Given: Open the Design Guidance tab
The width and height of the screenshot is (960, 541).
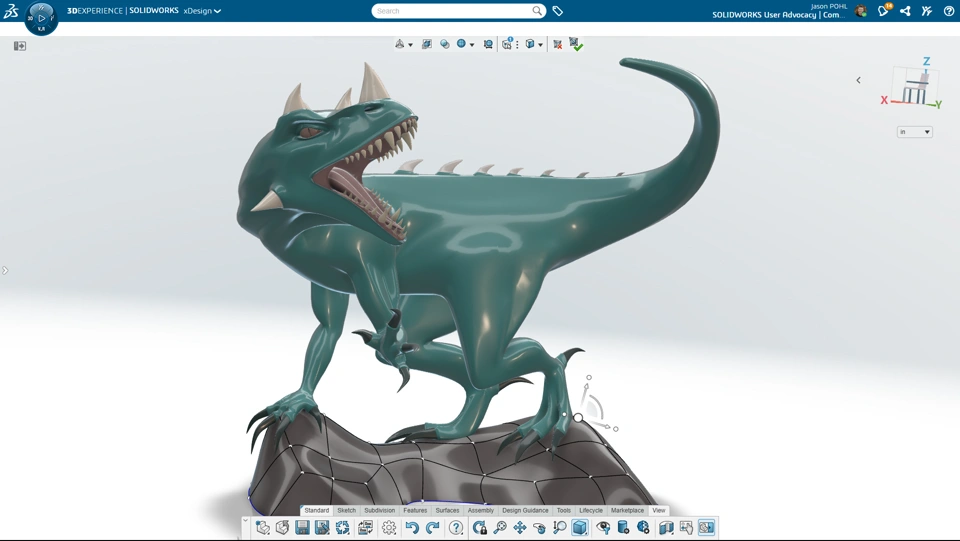Looking at the screenshot, I should (525, 510).
